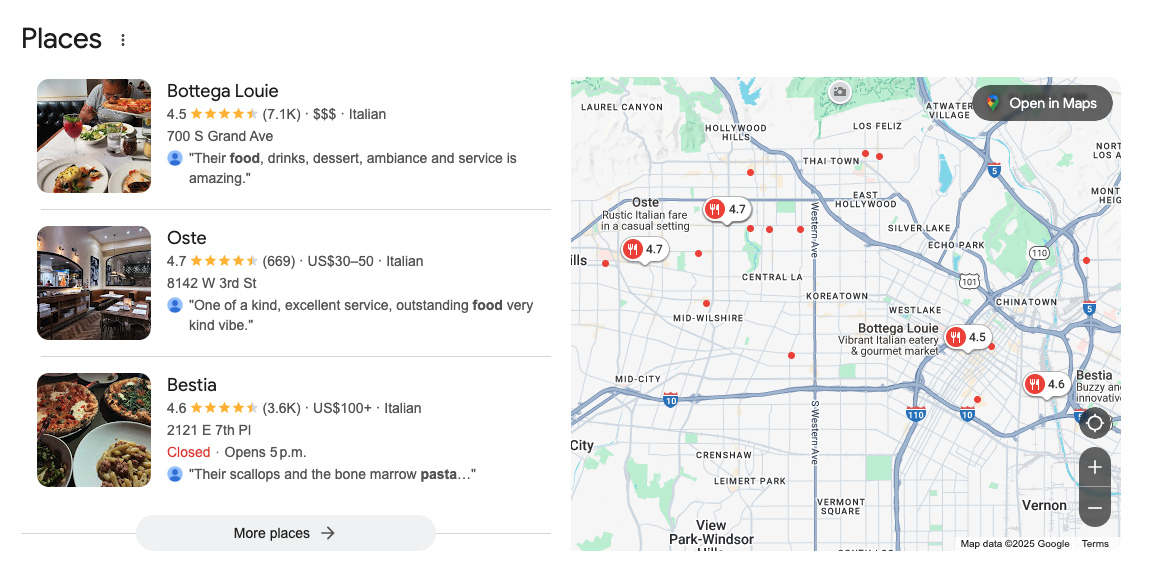This screenshot has height=586, width=1153.
Task: Click the zoom in plus control
Action: 1094,466
